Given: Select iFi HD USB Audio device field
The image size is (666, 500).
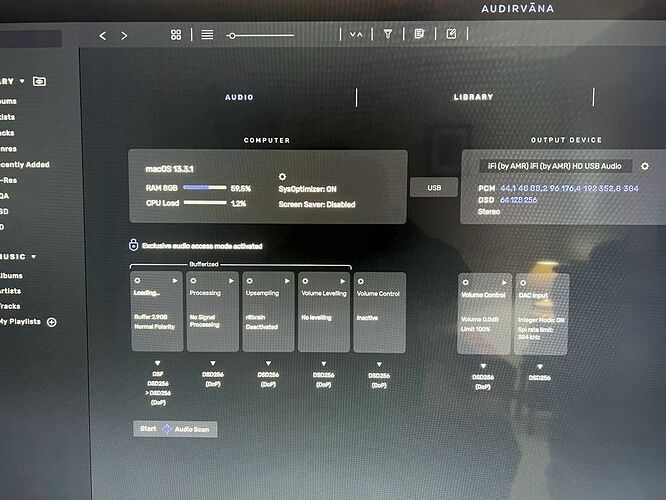Looking at the screenshot, I should (x=555, y=166).
